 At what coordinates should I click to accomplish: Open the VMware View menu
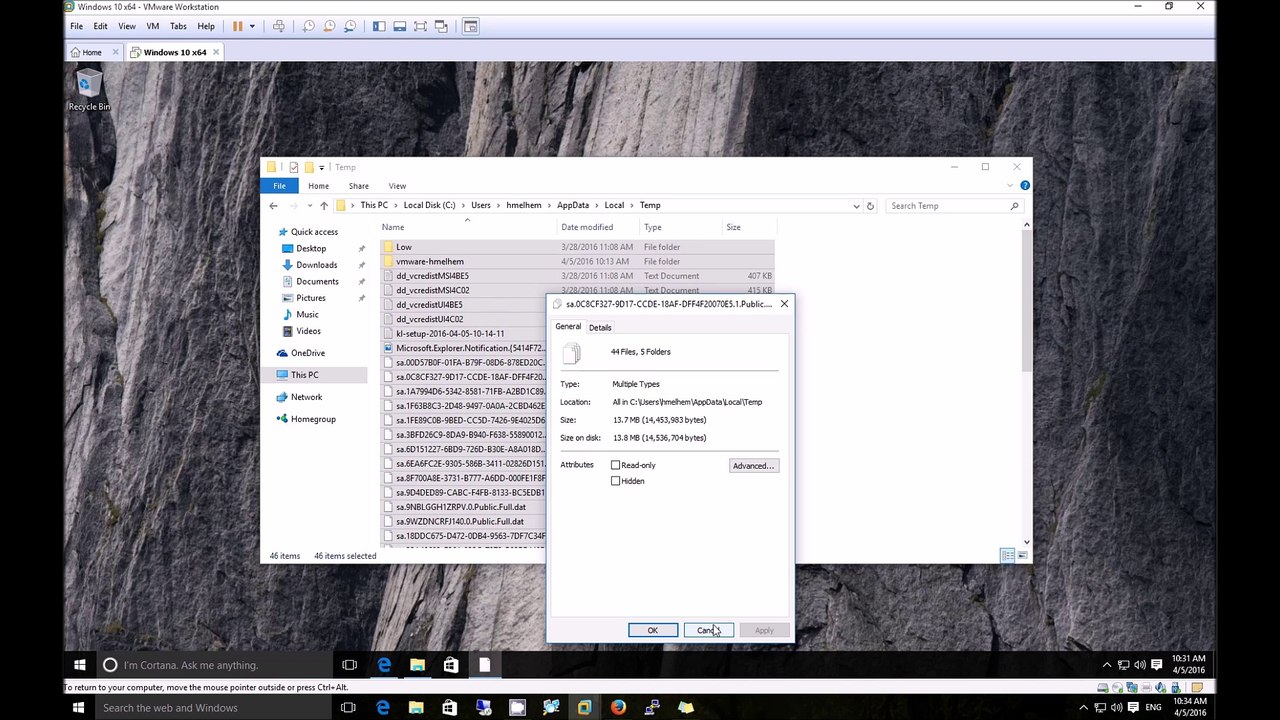[x=127, y=26]
